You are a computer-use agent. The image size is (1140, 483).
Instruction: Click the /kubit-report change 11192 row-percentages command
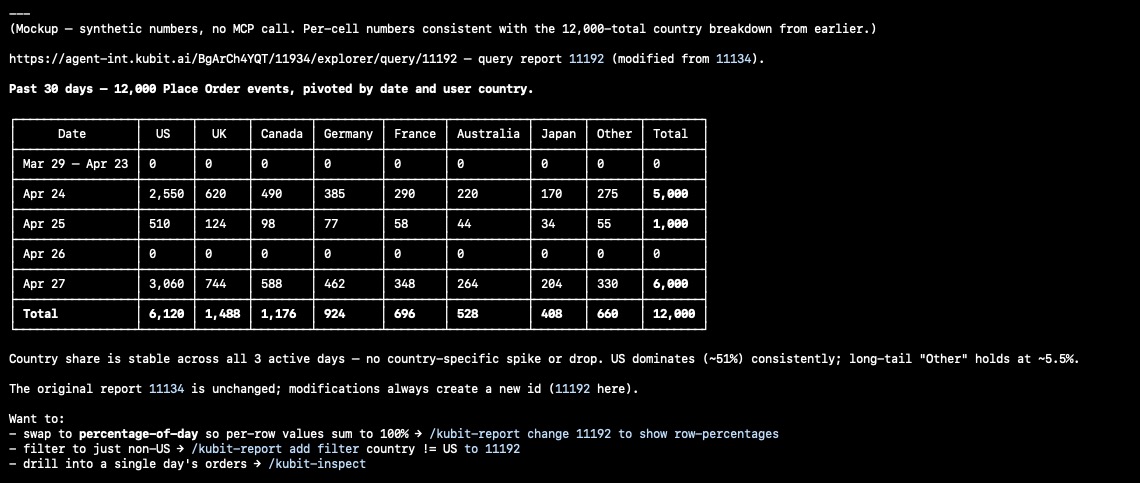tap(604, 434)
